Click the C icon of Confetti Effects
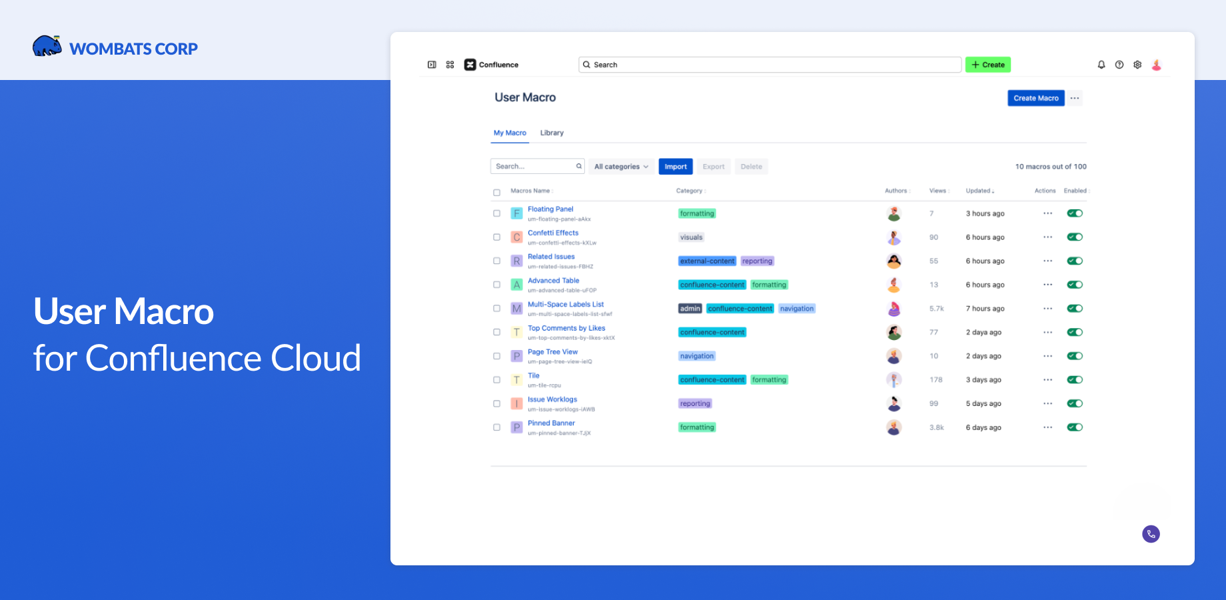This screenshot has height=600, width=1226. pyautogui.click(x=517, y=238)
